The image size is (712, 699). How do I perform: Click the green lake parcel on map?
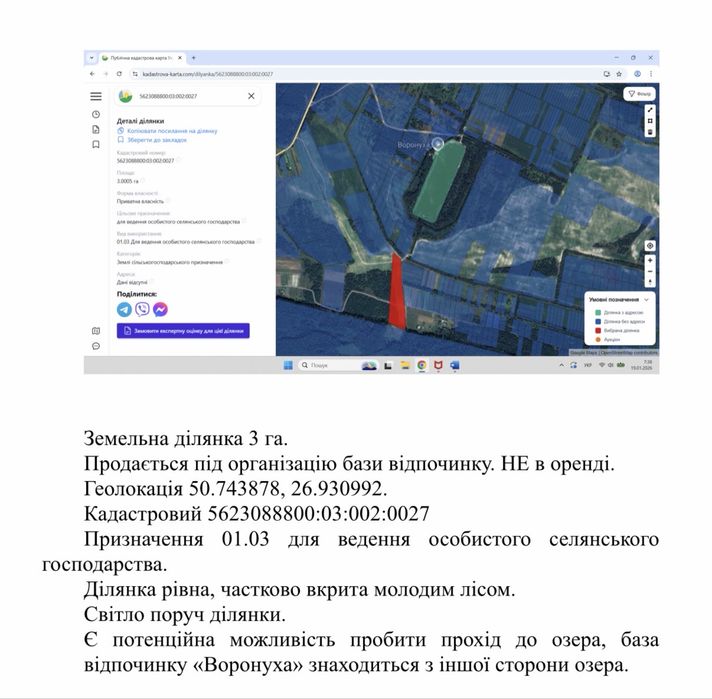(x=439, y=182)
